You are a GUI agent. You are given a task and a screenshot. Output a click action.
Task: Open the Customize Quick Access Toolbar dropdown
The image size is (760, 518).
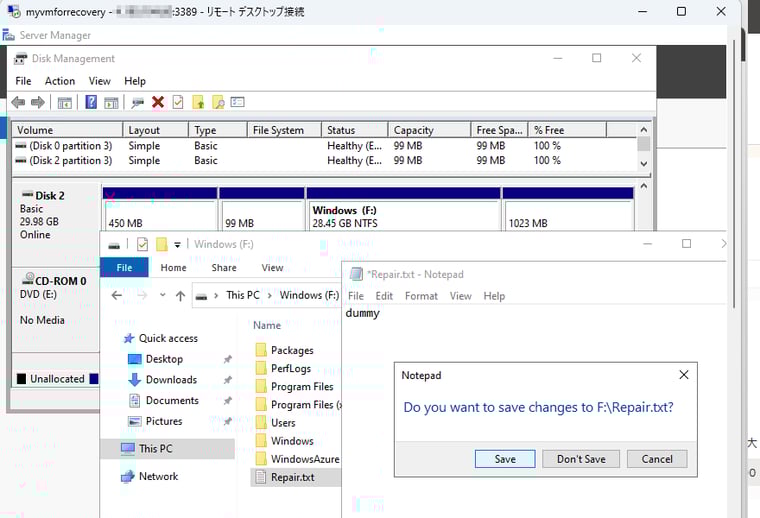pos(177,245)
